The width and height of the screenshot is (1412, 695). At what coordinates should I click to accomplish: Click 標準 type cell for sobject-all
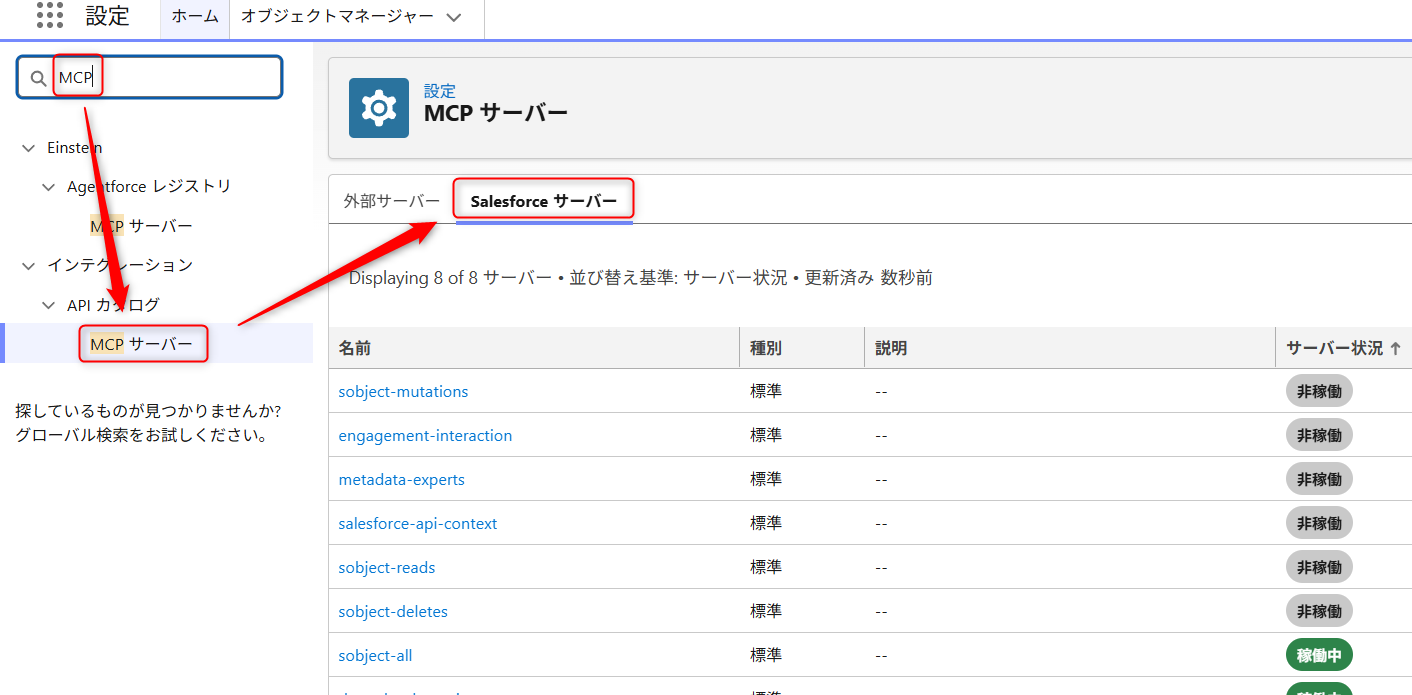[766, 655]
